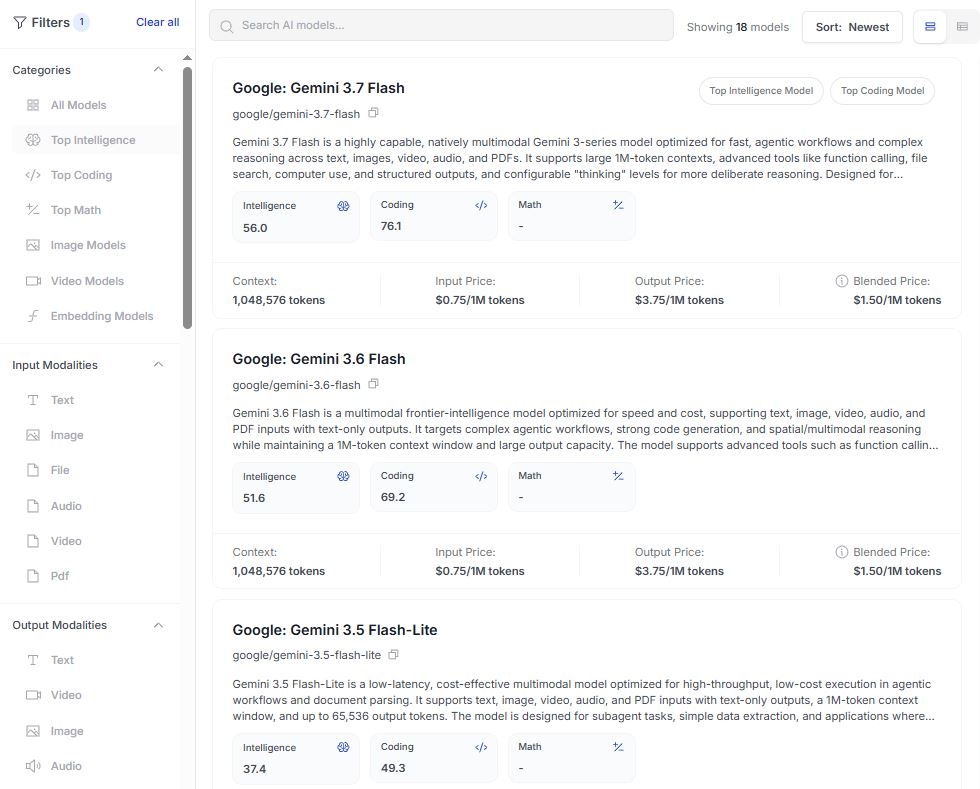
Task: Click the Clear all link
Action: tap(158, 22)
